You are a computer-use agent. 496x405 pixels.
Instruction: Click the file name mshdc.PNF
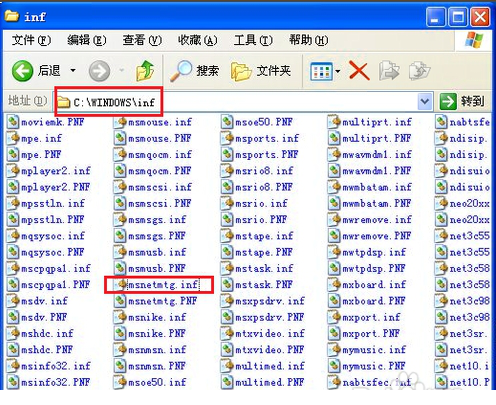tap(47, 350)
